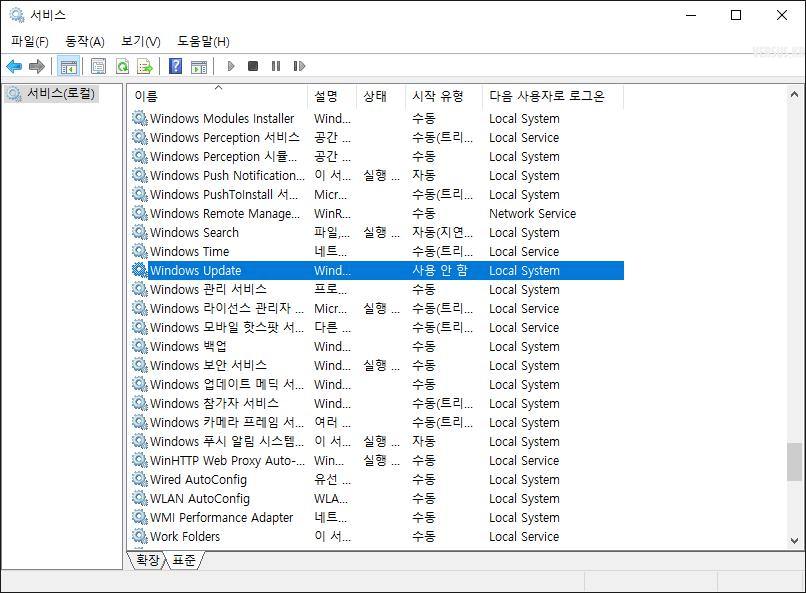Select Windows Remote Manage... service row
The image size is (806, 593).
point(377,213)
